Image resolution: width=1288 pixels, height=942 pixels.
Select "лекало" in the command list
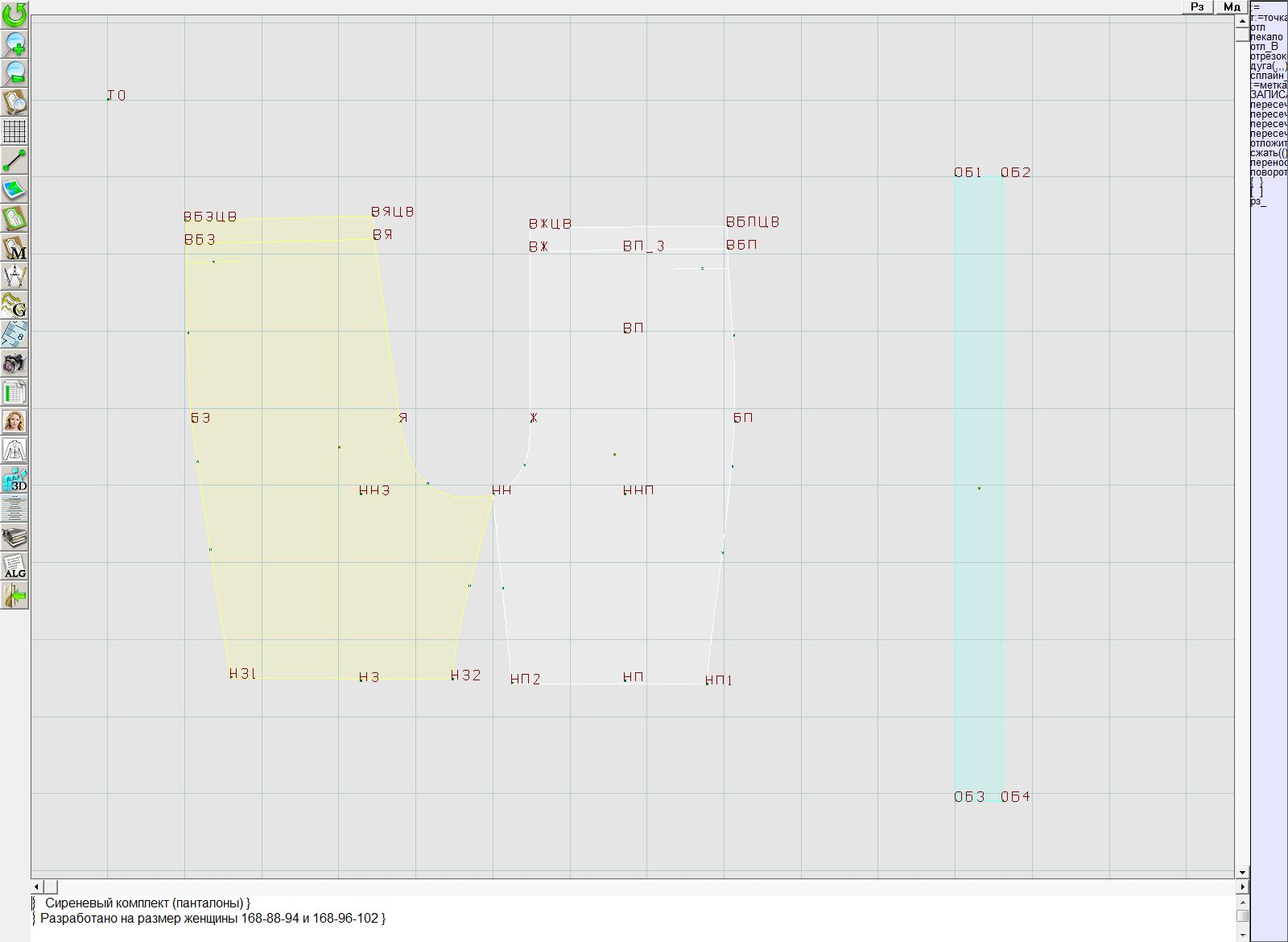coord(1267,37)
